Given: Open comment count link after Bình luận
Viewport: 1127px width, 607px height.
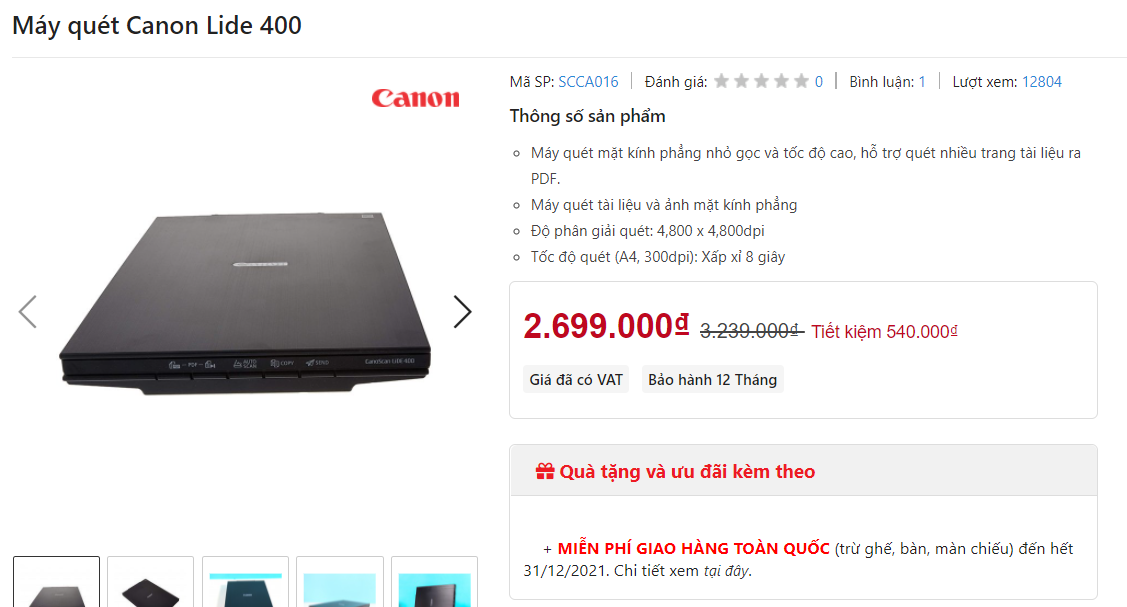Looking at the screenshot, I should 922,82.
